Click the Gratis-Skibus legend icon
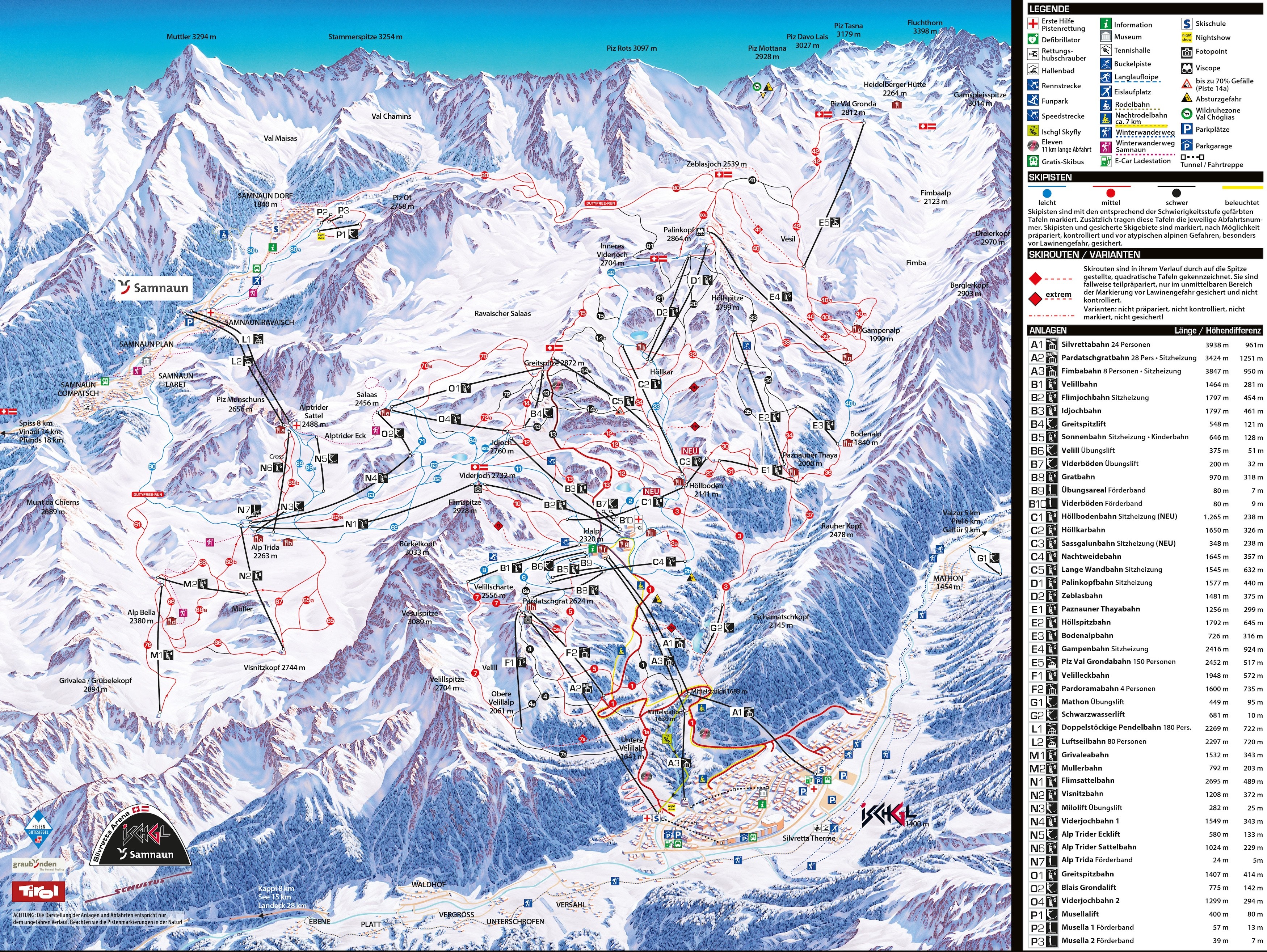This screenshot has width=1267, height=952. click(x=1033, y=161)
